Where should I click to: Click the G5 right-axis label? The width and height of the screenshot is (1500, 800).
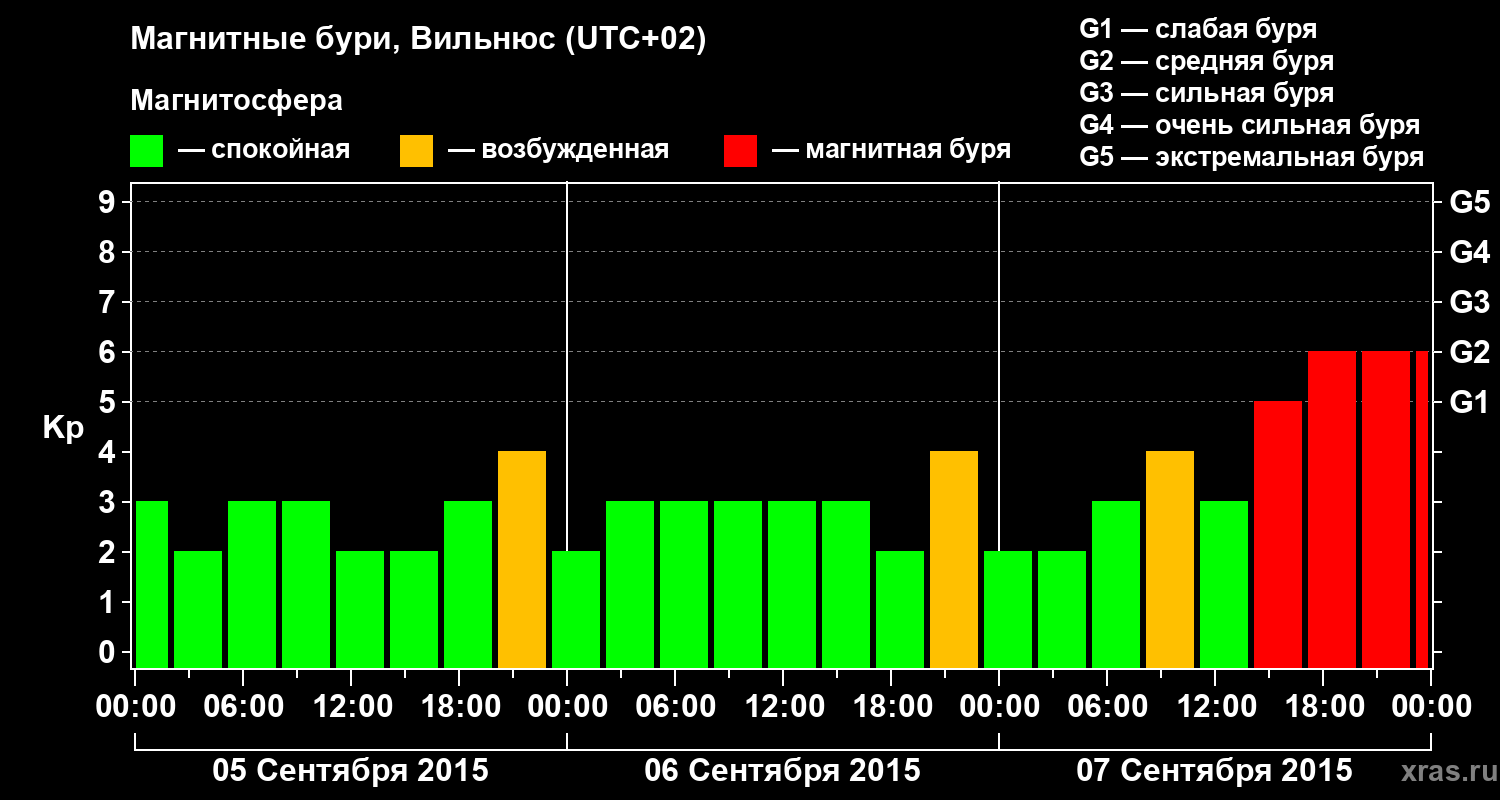coord(1469,202)
